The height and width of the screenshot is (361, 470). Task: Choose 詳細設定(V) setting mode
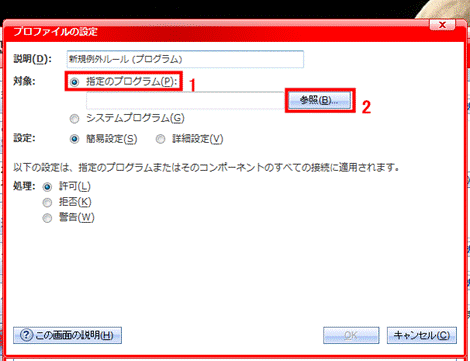click(160, 139)
